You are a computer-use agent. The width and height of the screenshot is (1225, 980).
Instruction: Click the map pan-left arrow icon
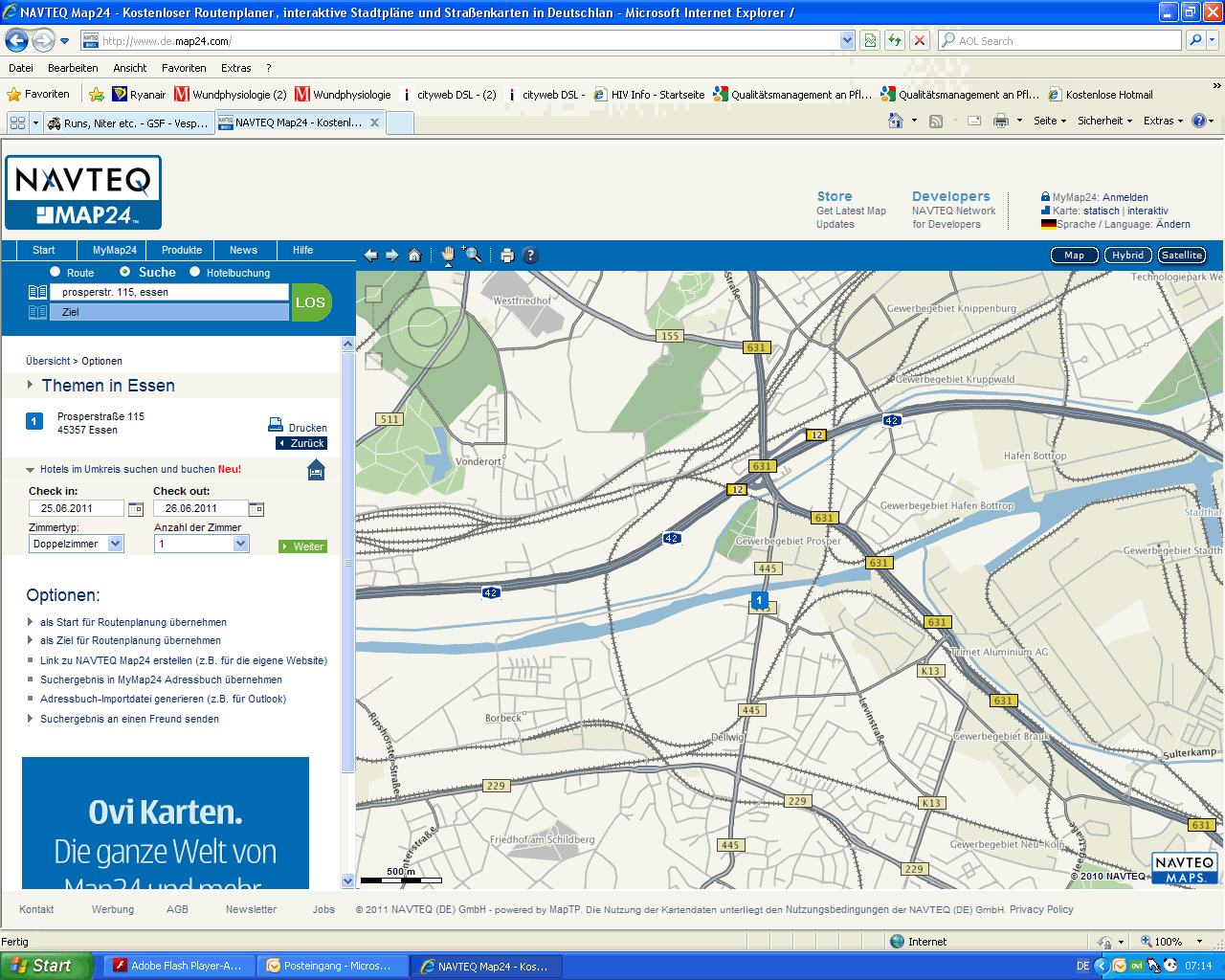[371, 256]
